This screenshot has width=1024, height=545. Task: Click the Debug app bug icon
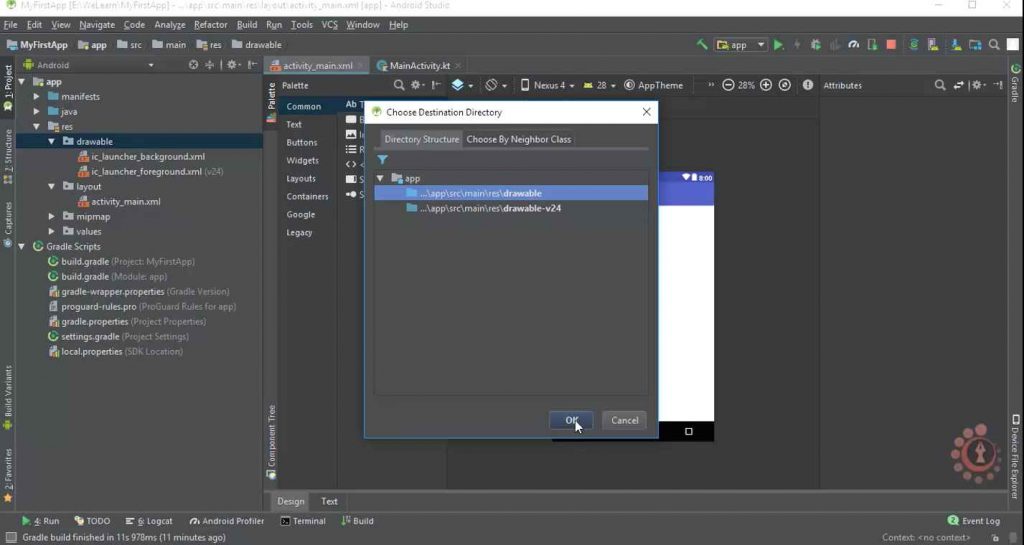tap(816, 45)
